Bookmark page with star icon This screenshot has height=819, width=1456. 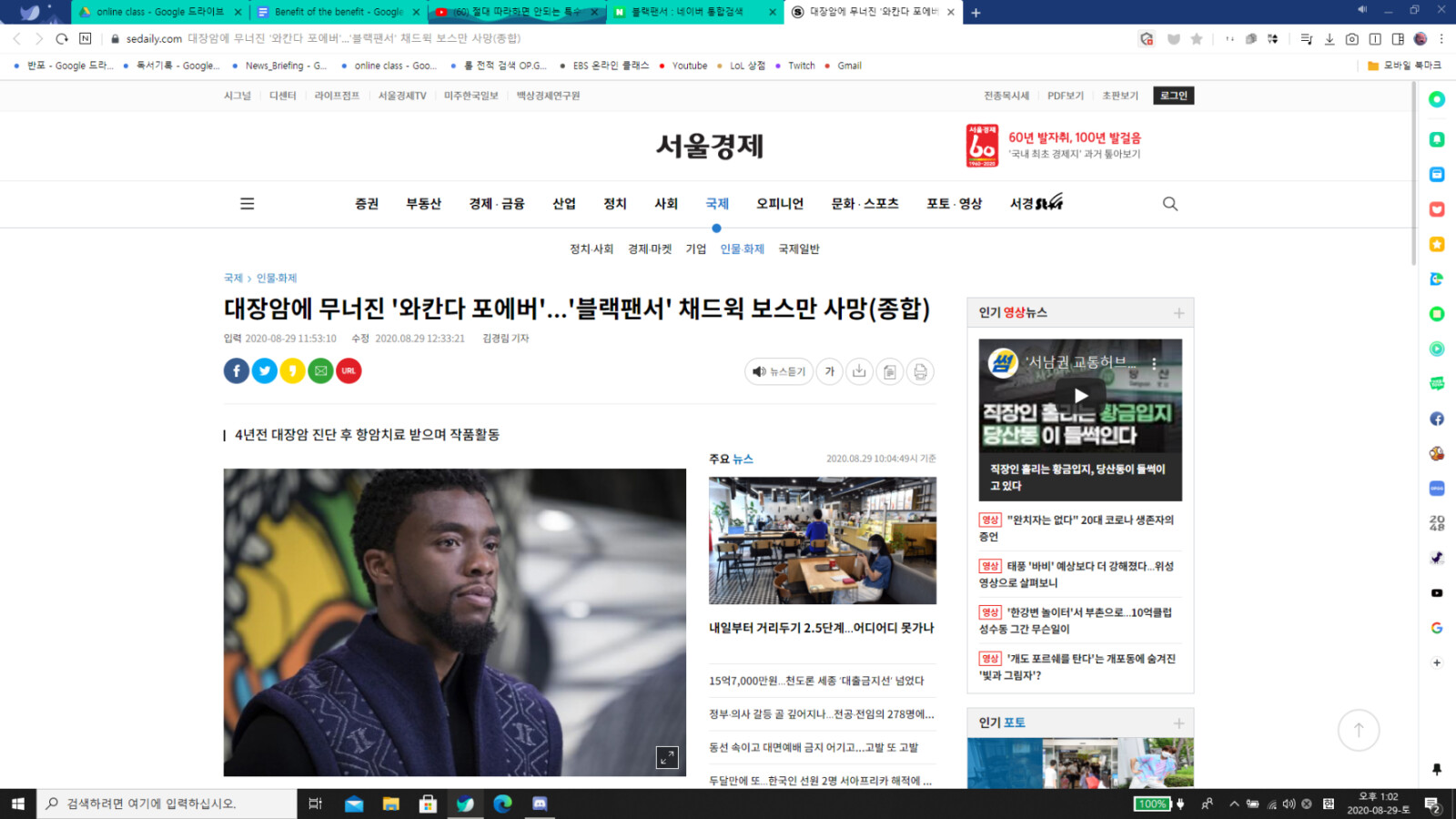coord(1197,39)
